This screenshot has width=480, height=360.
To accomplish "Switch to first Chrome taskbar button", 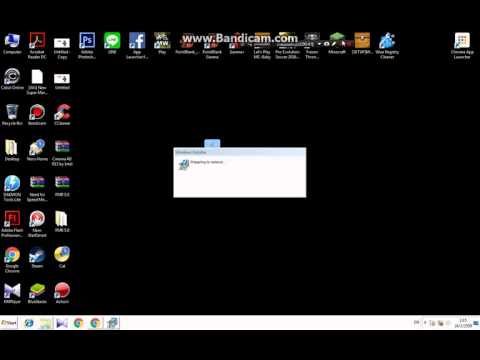I will 79,323.
